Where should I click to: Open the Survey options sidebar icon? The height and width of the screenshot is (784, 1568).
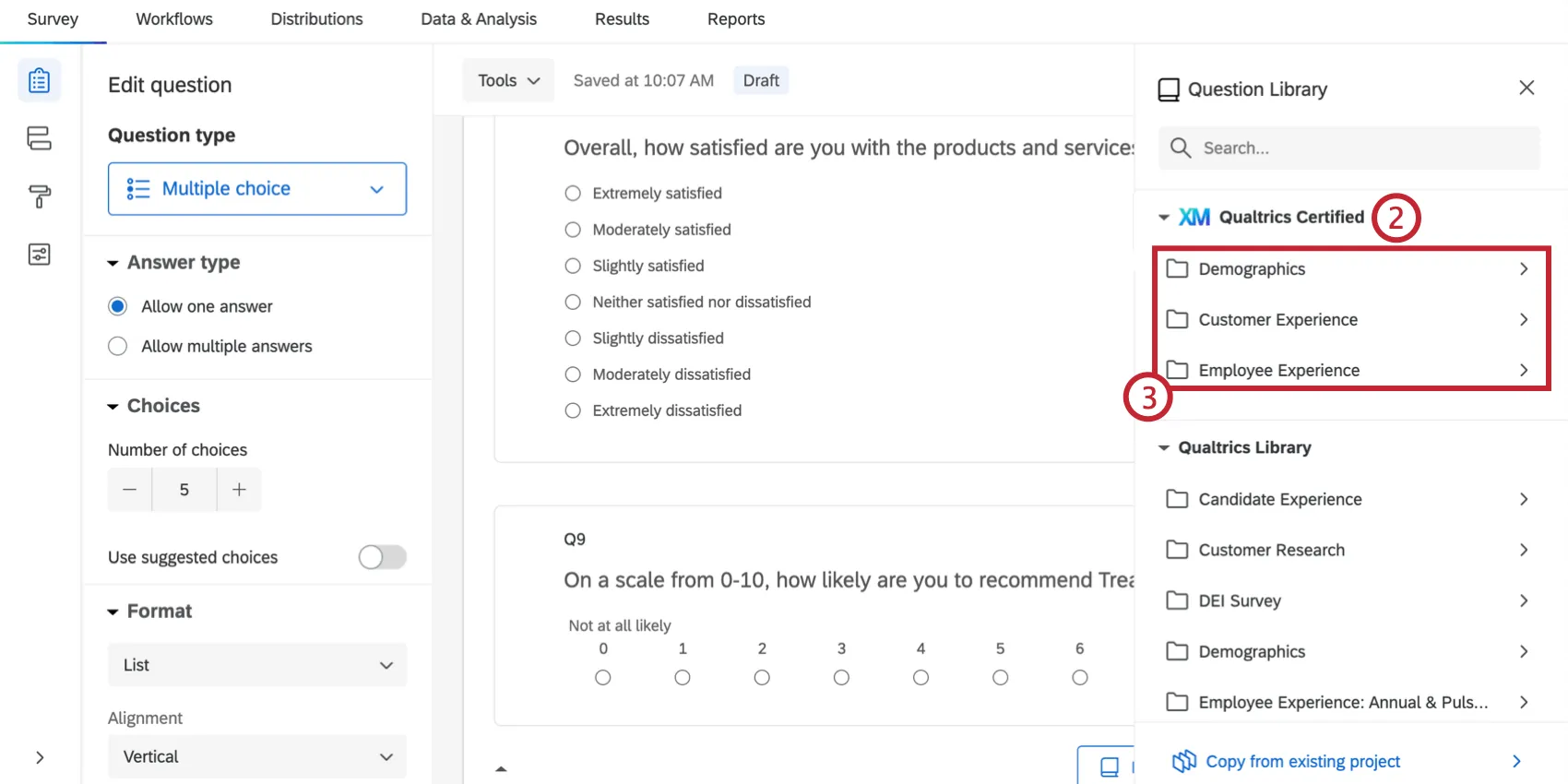click(x=39, y=255)
